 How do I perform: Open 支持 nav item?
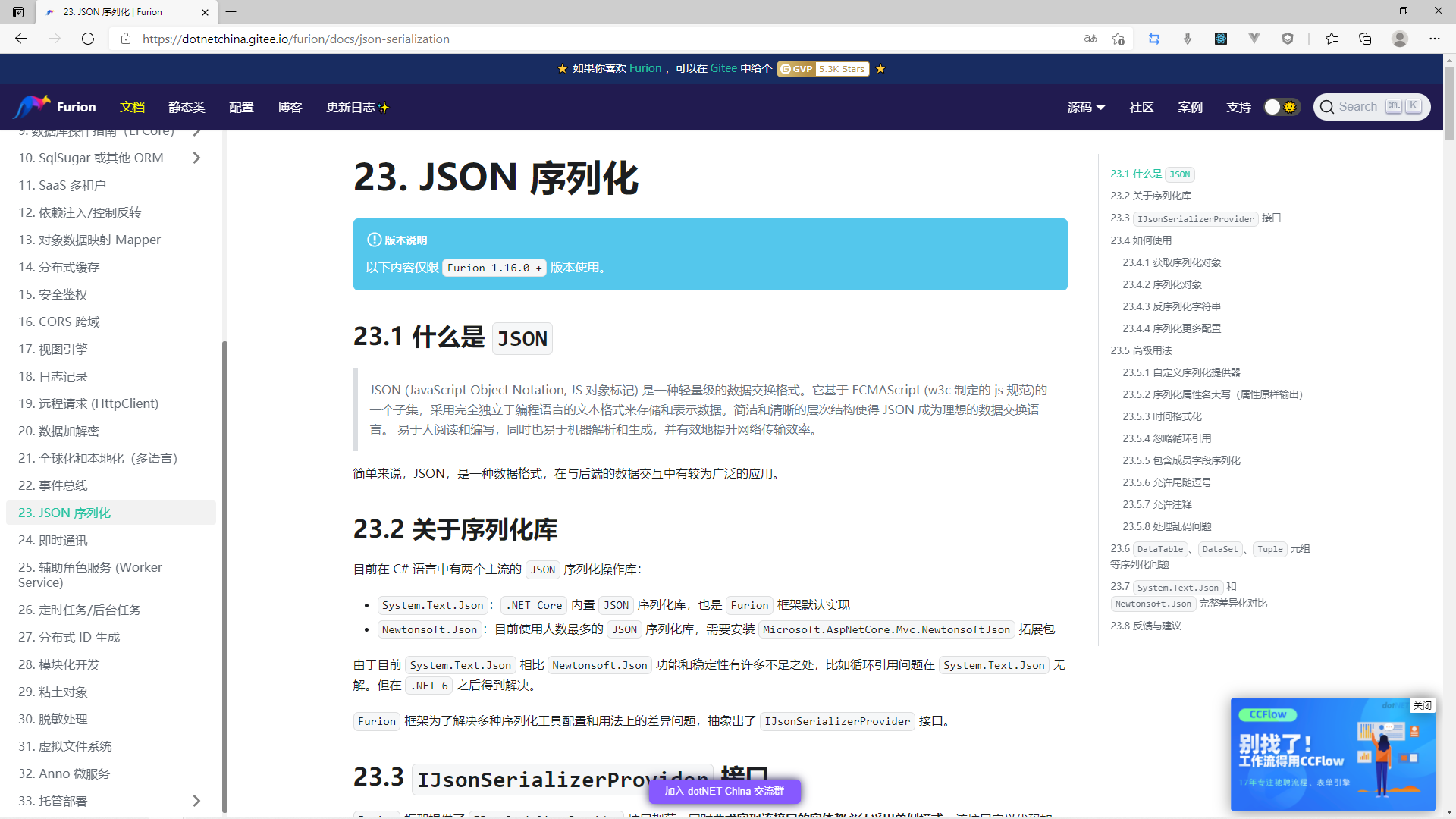(1238, 107)
